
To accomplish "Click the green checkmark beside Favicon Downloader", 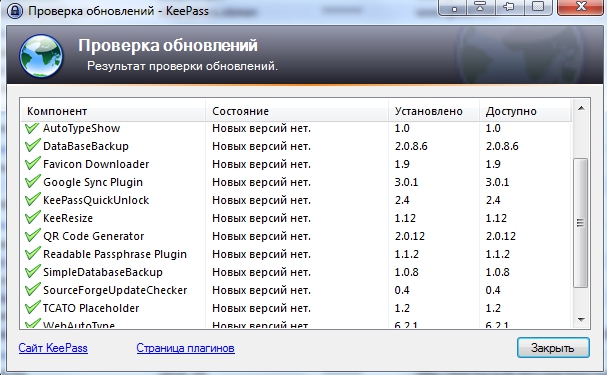I will tap(33, 164).
